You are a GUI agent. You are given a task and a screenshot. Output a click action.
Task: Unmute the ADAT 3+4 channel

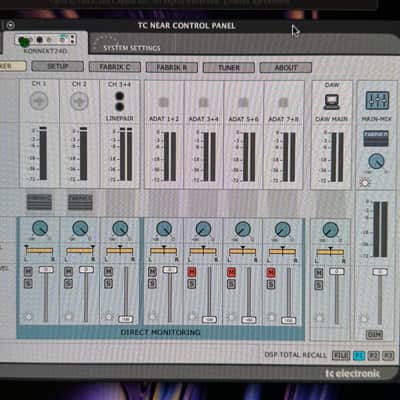coord(191,272)
